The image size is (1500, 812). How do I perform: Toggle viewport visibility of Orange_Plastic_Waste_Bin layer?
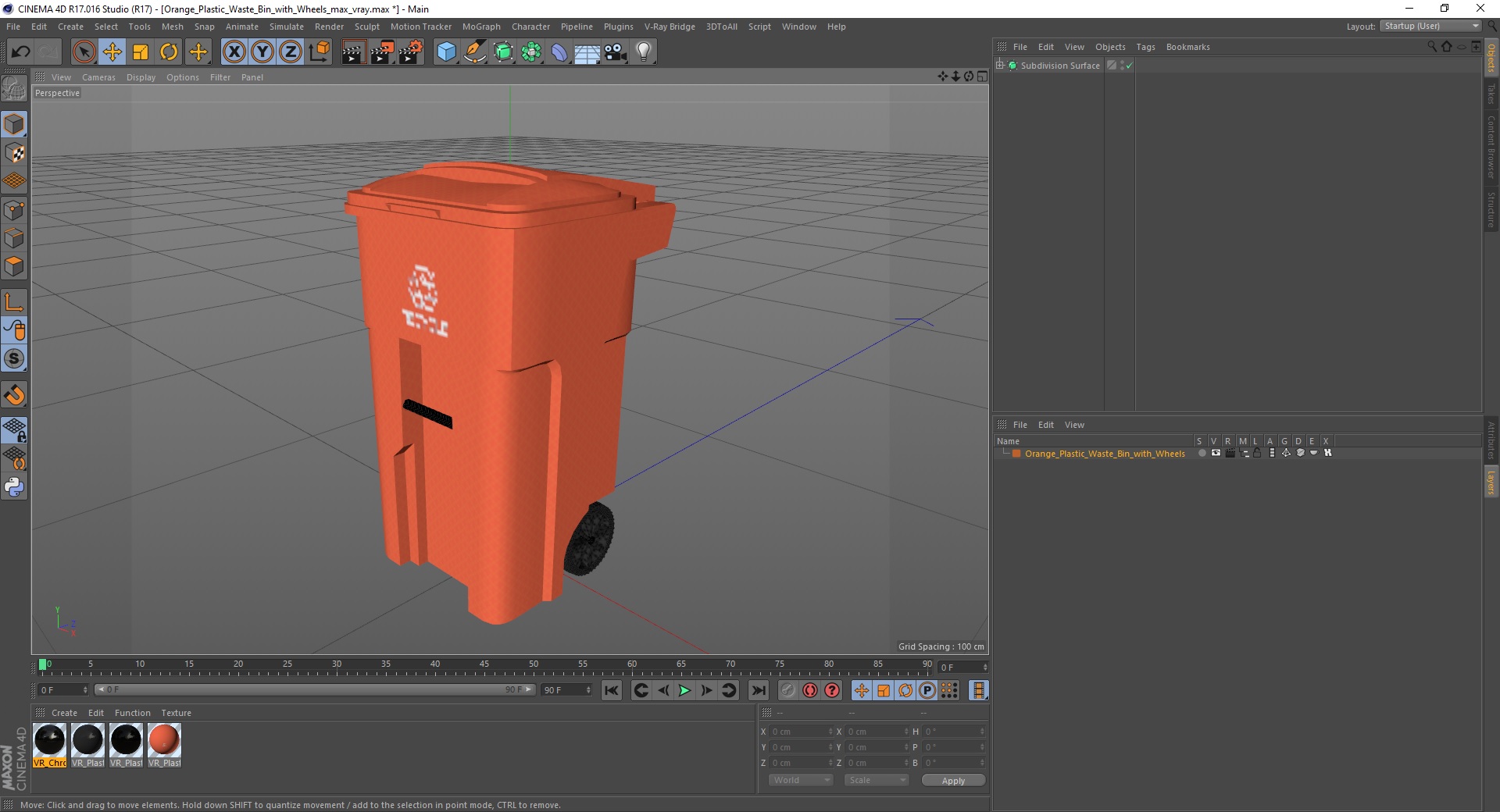pyautogui.click(x=1216, y=453)
